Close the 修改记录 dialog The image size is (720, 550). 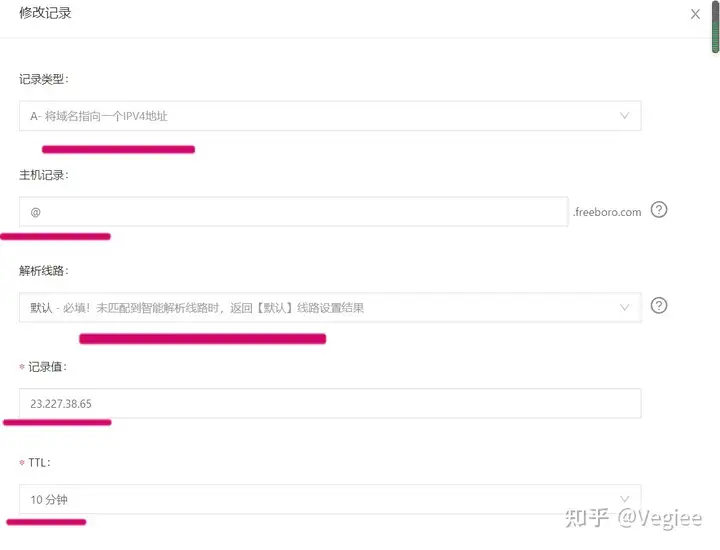pyautogui.click(x=695, y=14)
